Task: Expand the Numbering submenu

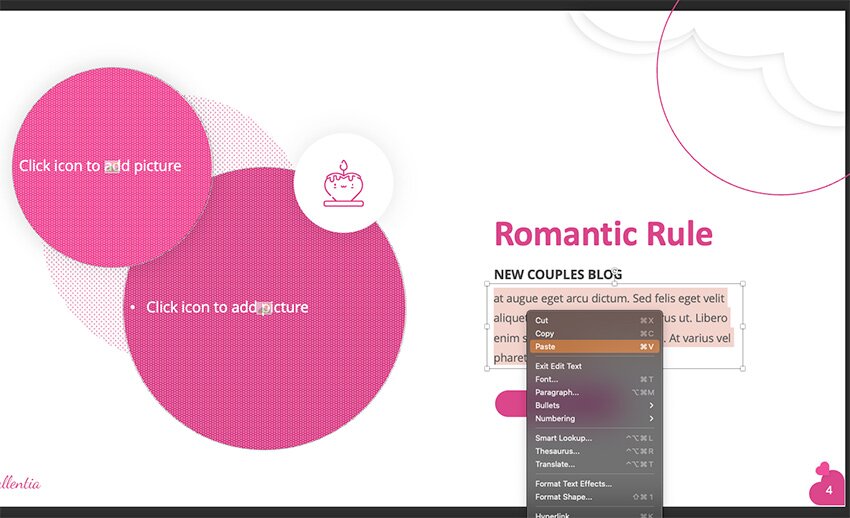Action: (555, 418)
